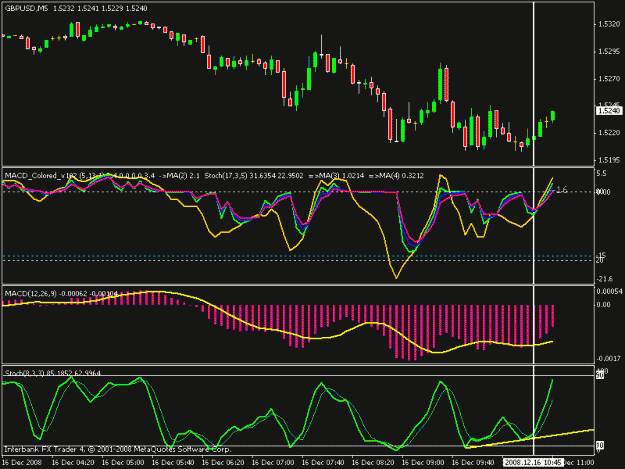Click the -21.6 scale value

point(604,279)
